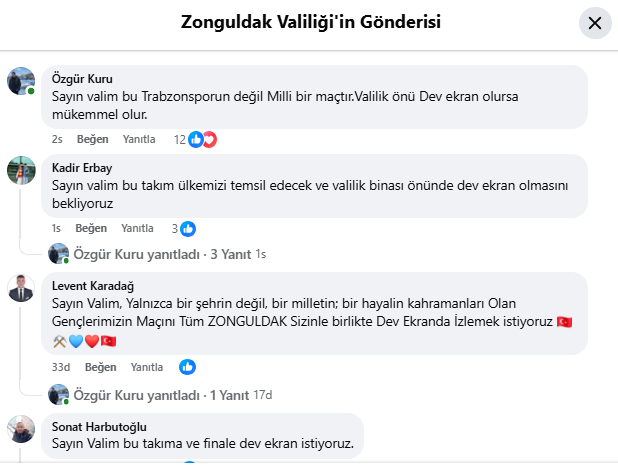The height and width of the screenshot is (473, 618).
Task: View the 3 likes on Kadir's comment
Action: pos(181,228)
